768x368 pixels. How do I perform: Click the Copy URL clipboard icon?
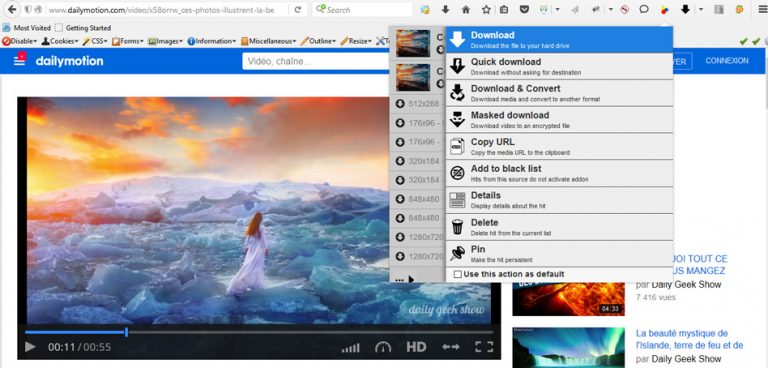click(x=457, y=147)
